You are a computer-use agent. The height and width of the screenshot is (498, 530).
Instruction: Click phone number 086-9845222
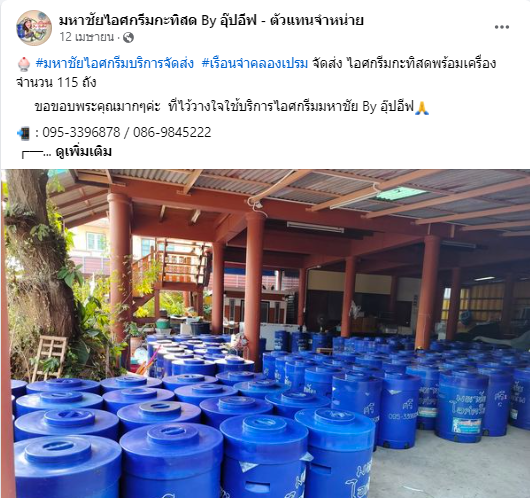(x=172, y=132)
